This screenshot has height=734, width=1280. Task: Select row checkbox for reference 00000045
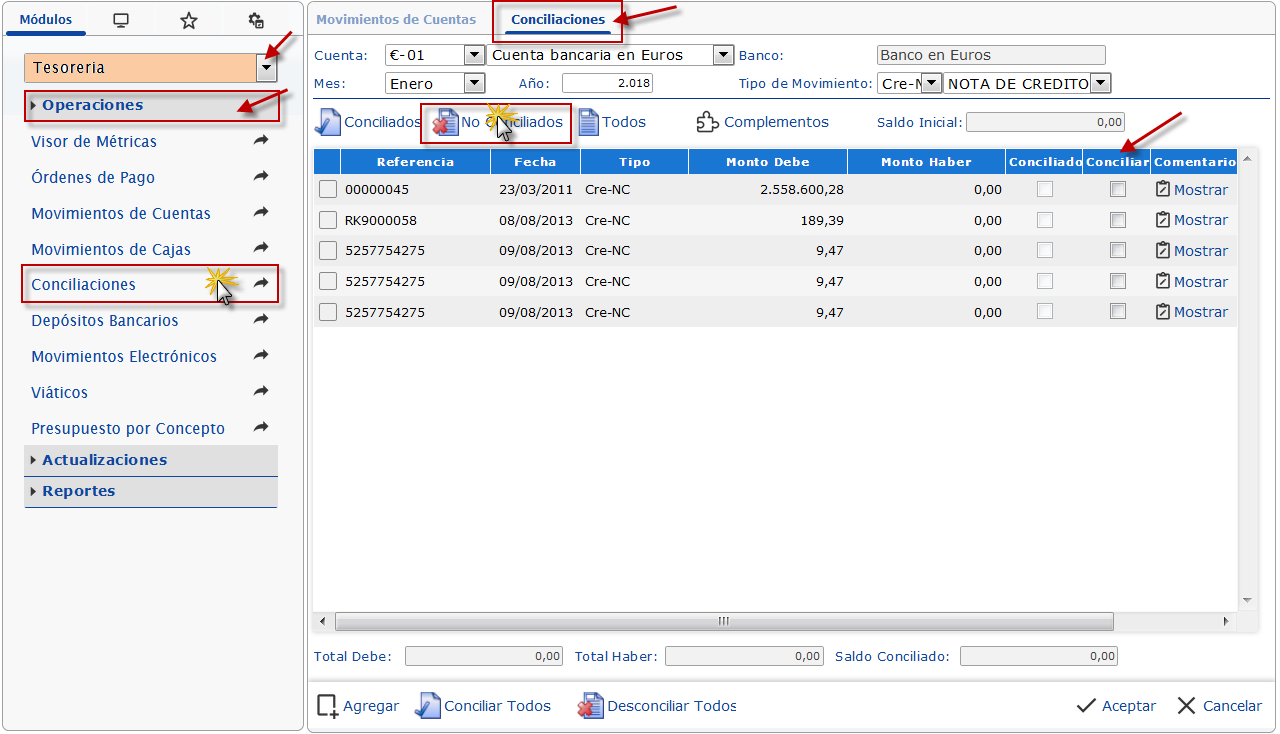pos(328,189)
